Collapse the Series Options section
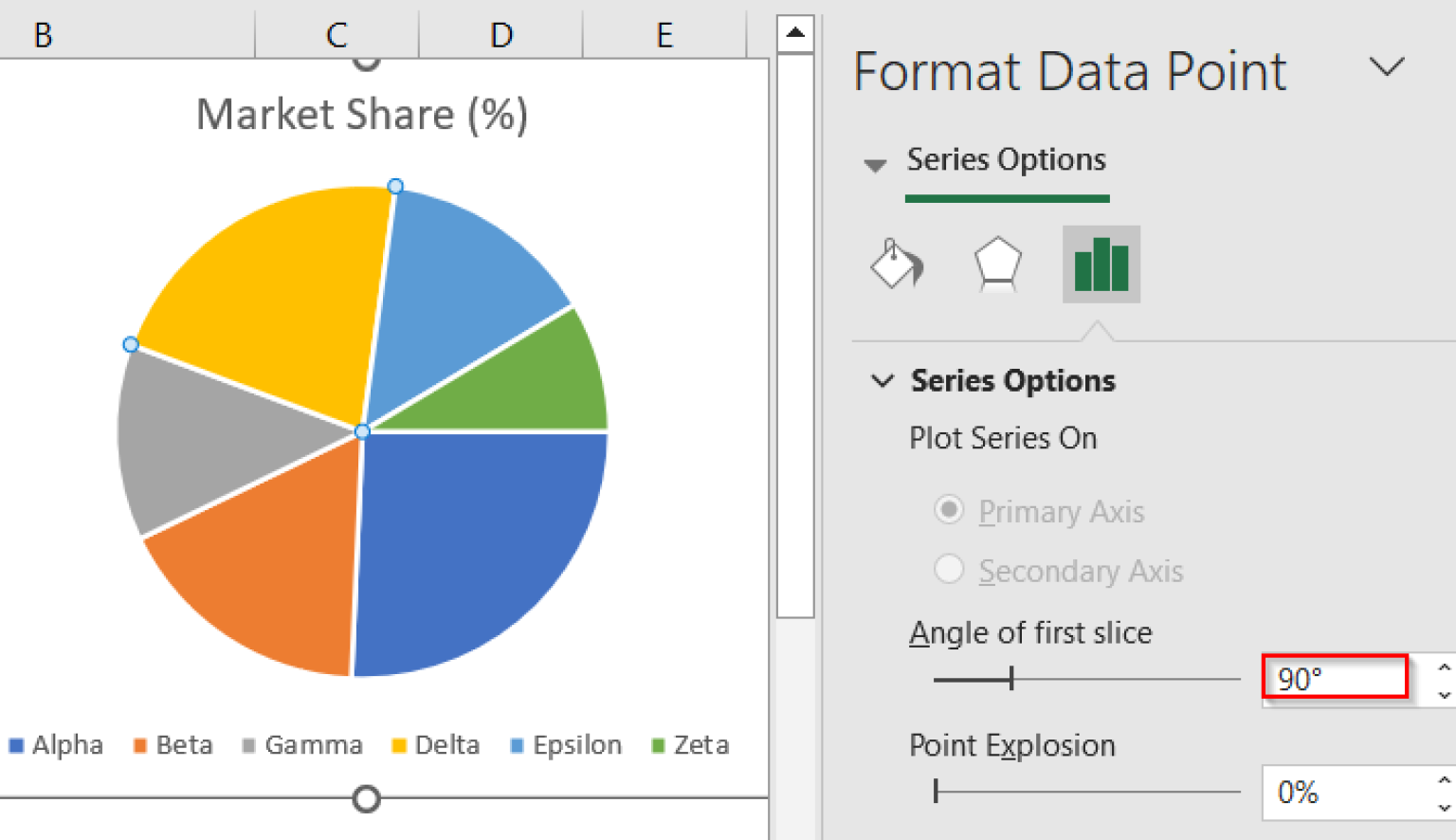Viewport: 1456px width, 840px height. [x=883, y=381]
